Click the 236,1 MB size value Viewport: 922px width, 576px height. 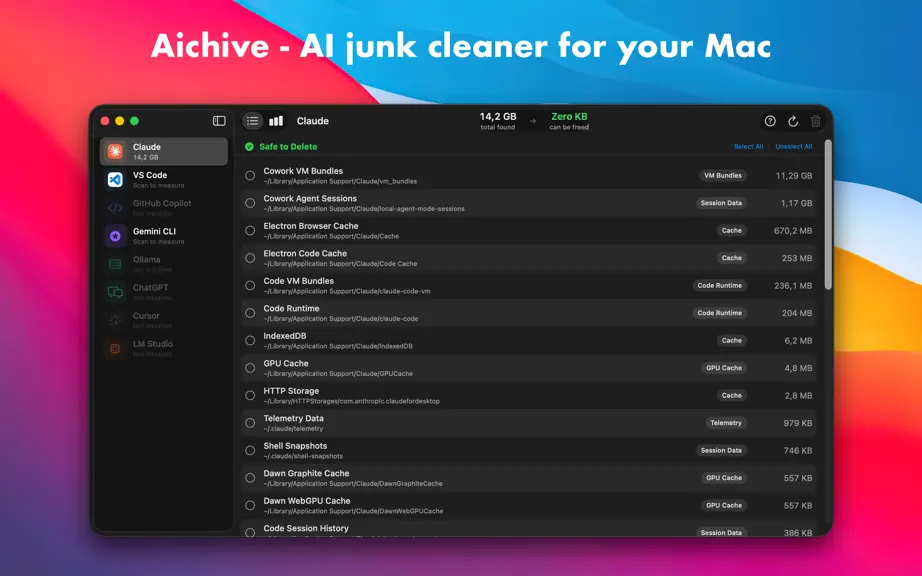coord(793,286)
